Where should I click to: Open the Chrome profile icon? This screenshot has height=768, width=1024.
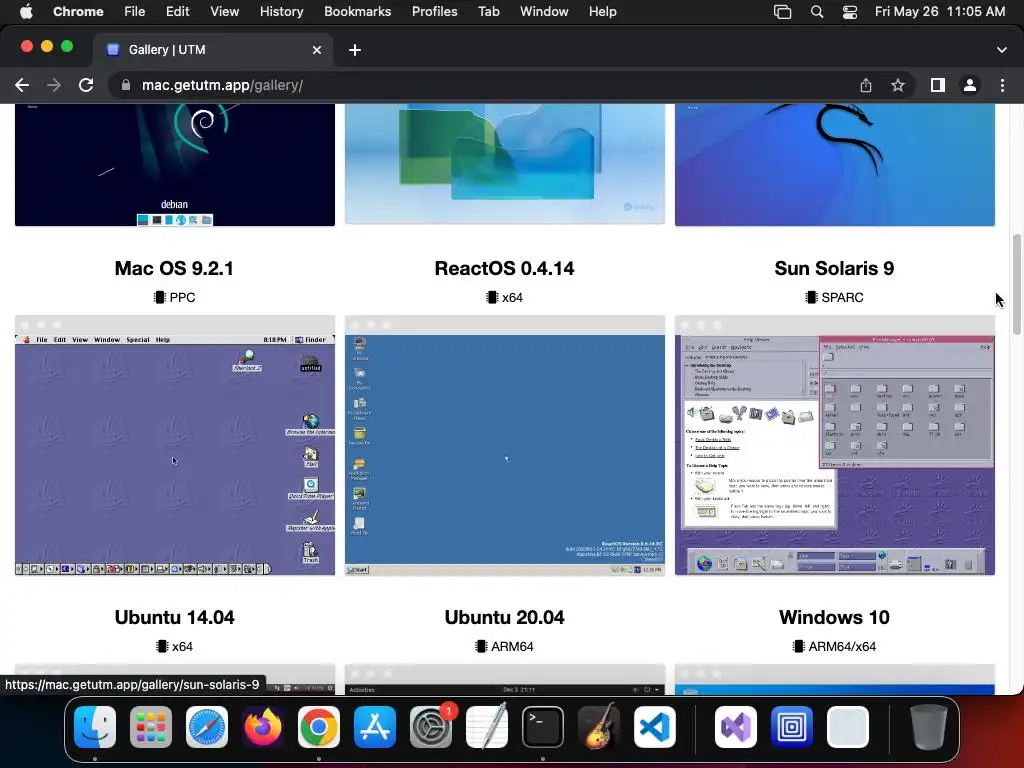970,85
